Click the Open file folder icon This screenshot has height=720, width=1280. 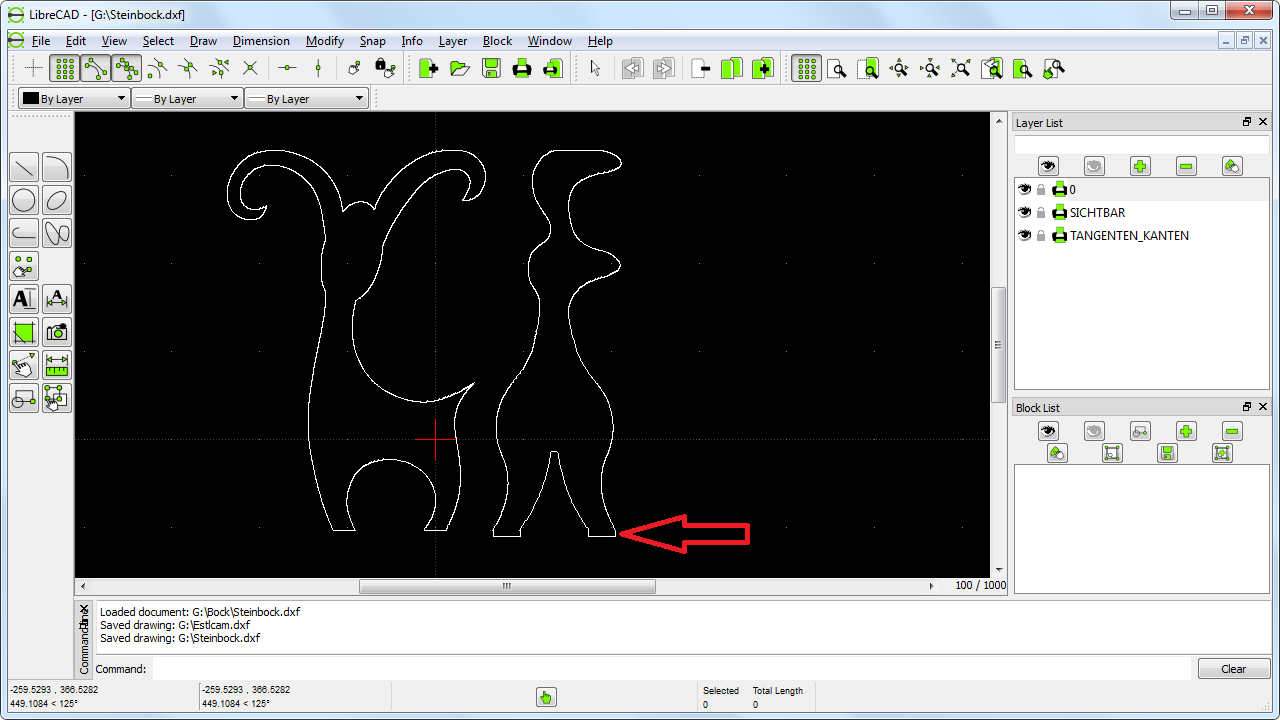pyautogui.click(x=460, y=68)
